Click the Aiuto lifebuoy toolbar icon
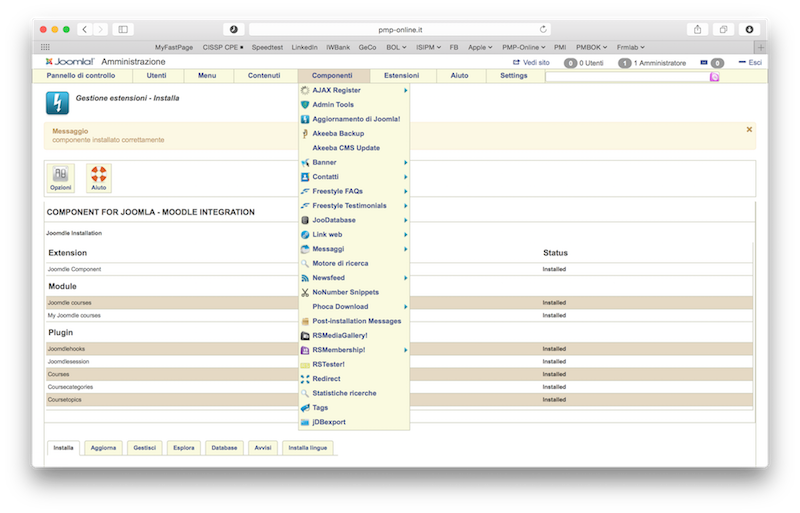 click(x=99, y=178)
